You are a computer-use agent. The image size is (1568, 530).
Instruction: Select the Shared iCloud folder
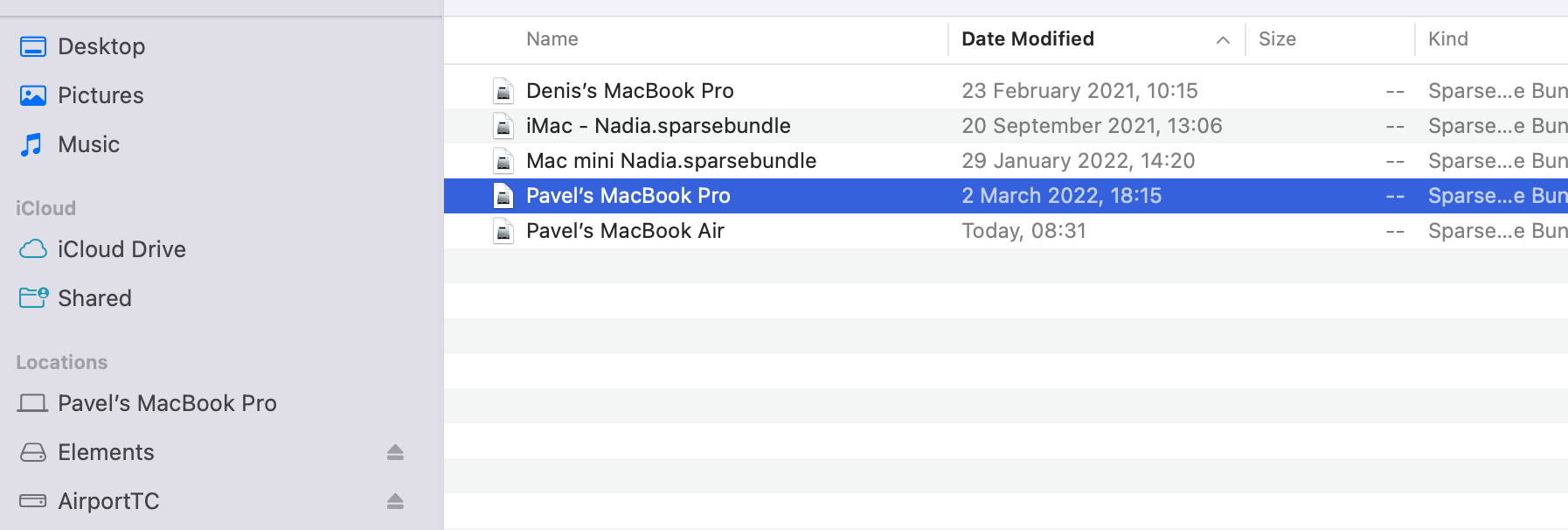pos(94,298)
